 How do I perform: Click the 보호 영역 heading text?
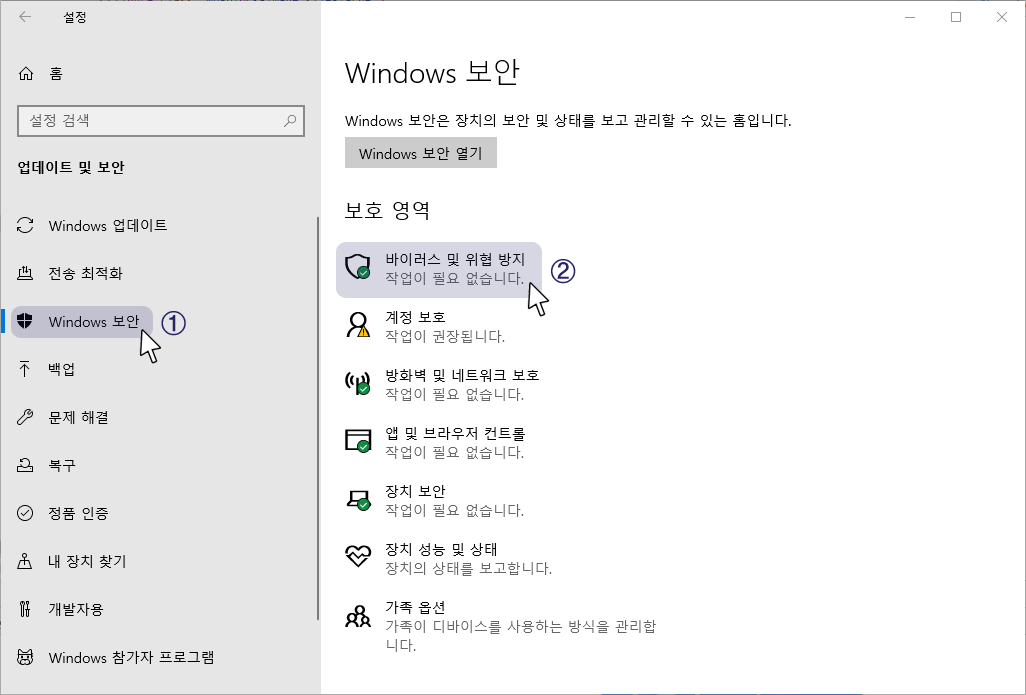point(387,210)
